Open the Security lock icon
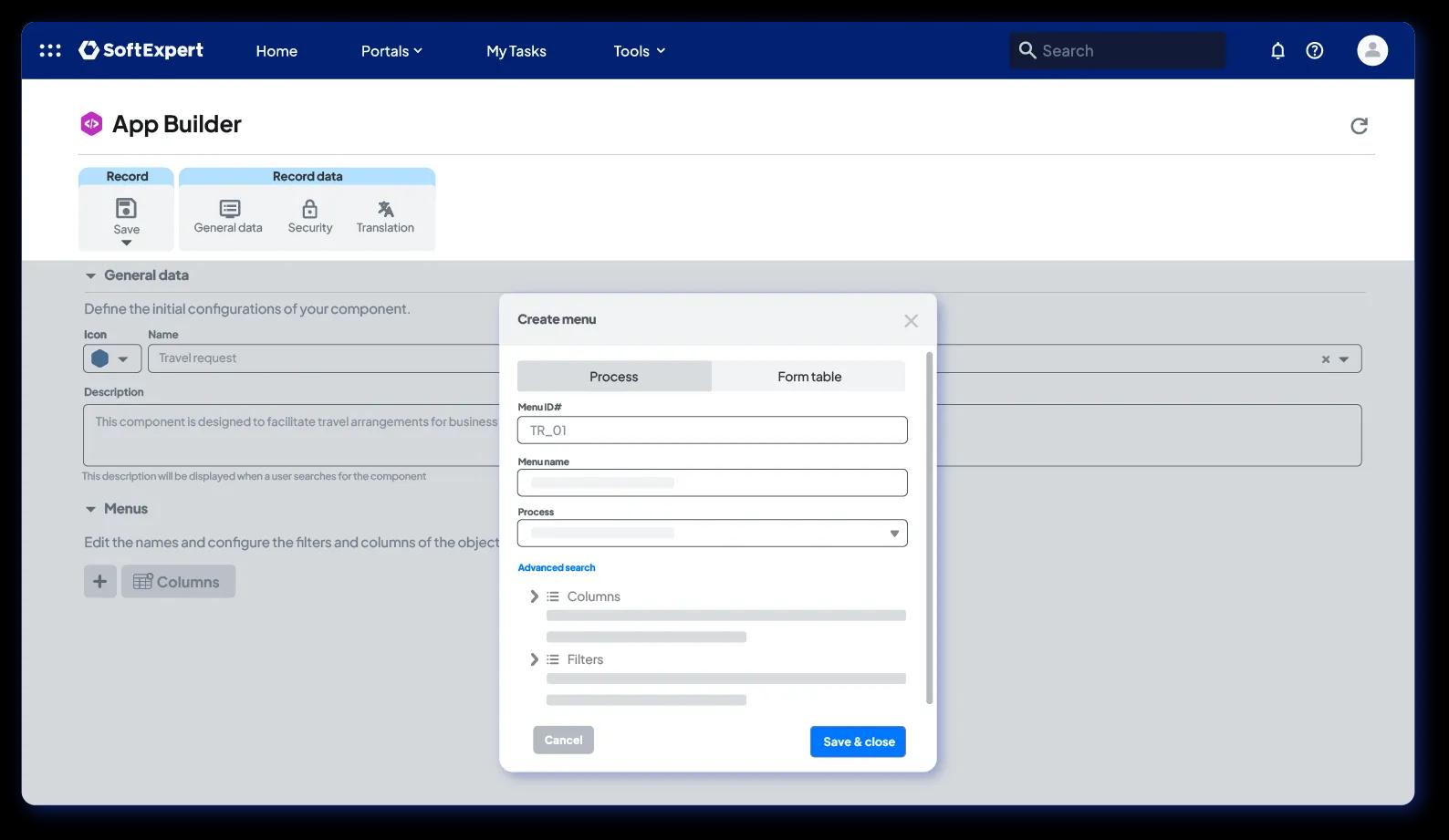 [310, 217]
